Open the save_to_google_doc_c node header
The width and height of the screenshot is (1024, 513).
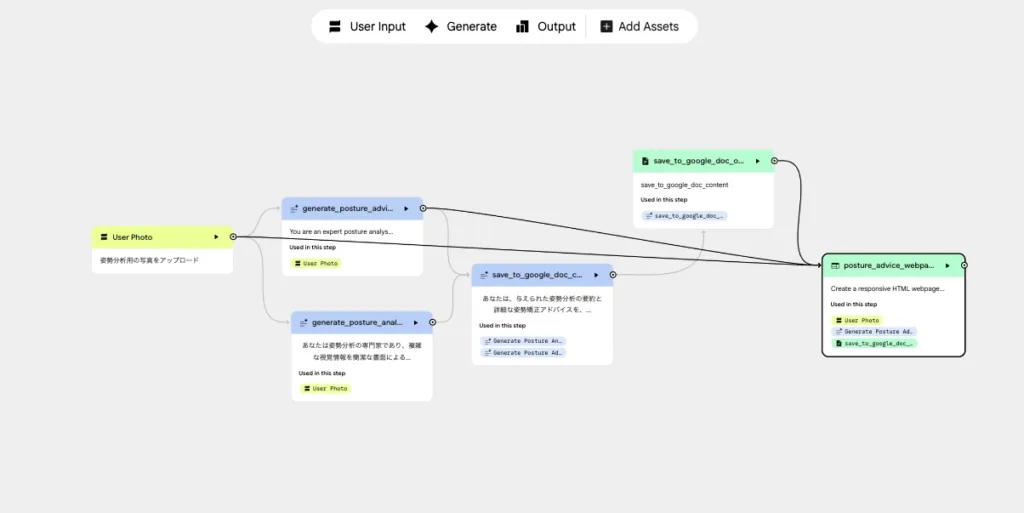(536, 275)
